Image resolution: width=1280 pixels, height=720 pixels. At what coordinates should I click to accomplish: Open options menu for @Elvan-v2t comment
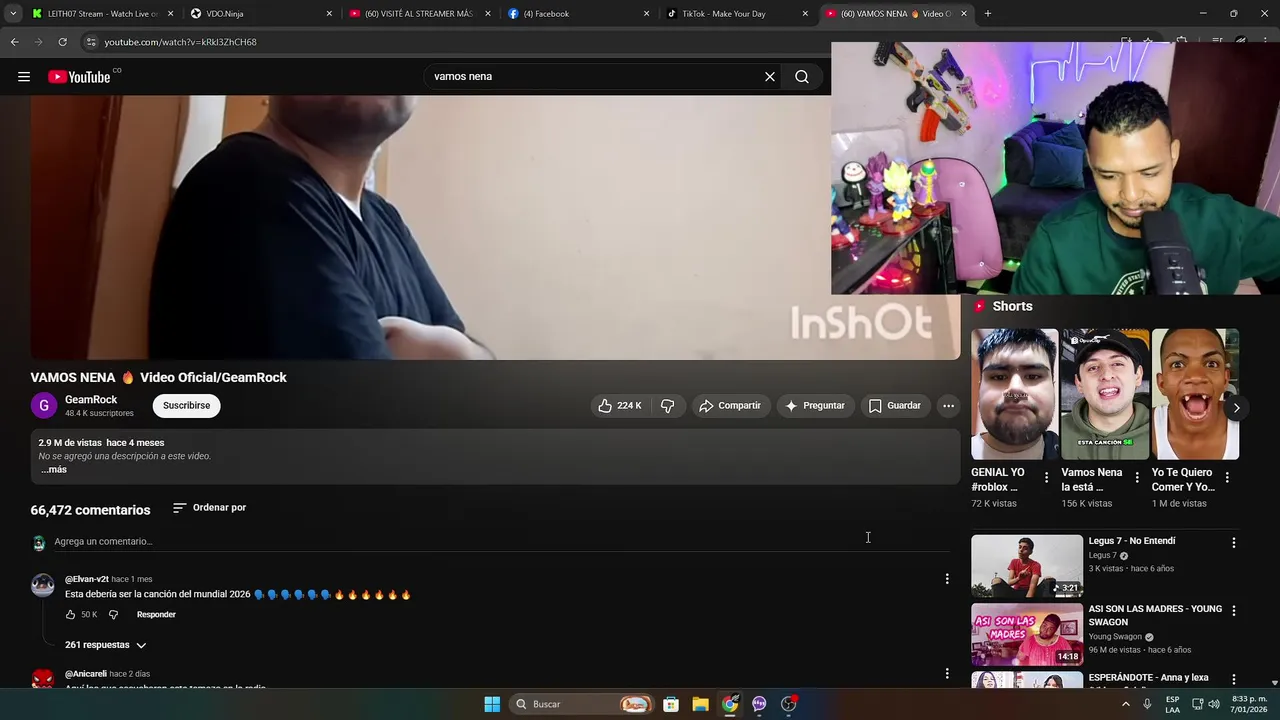[x=947, y=579]
